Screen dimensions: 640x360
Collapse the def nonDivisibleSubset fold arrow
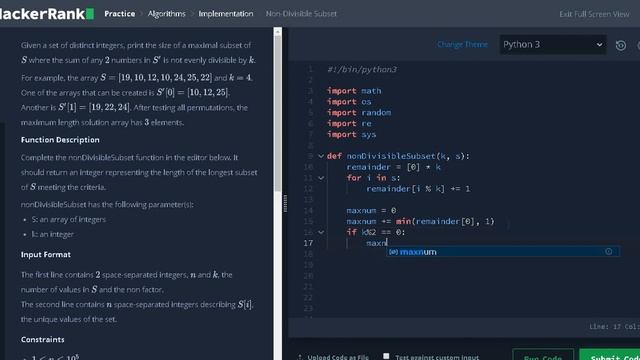(x=321, y=156)
